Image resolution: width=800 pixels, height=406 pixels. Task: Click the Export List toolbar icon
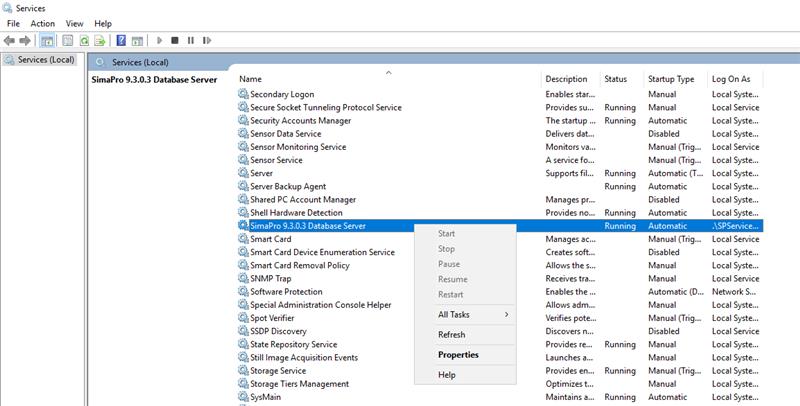(x=100, y=40)
